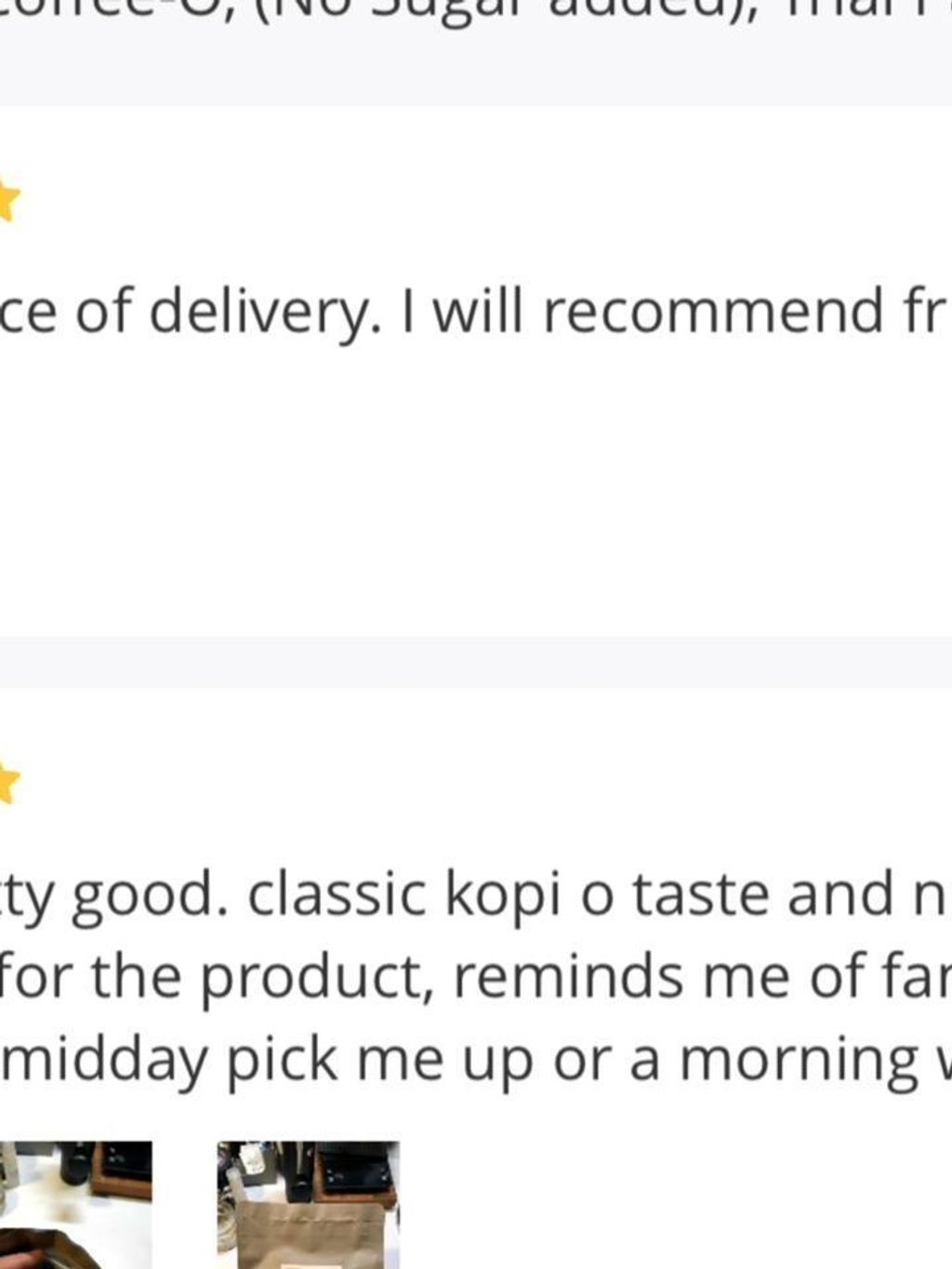Open the second review photo with the paper bag
Screen dimensions: 952x1269
(308, 1203)
